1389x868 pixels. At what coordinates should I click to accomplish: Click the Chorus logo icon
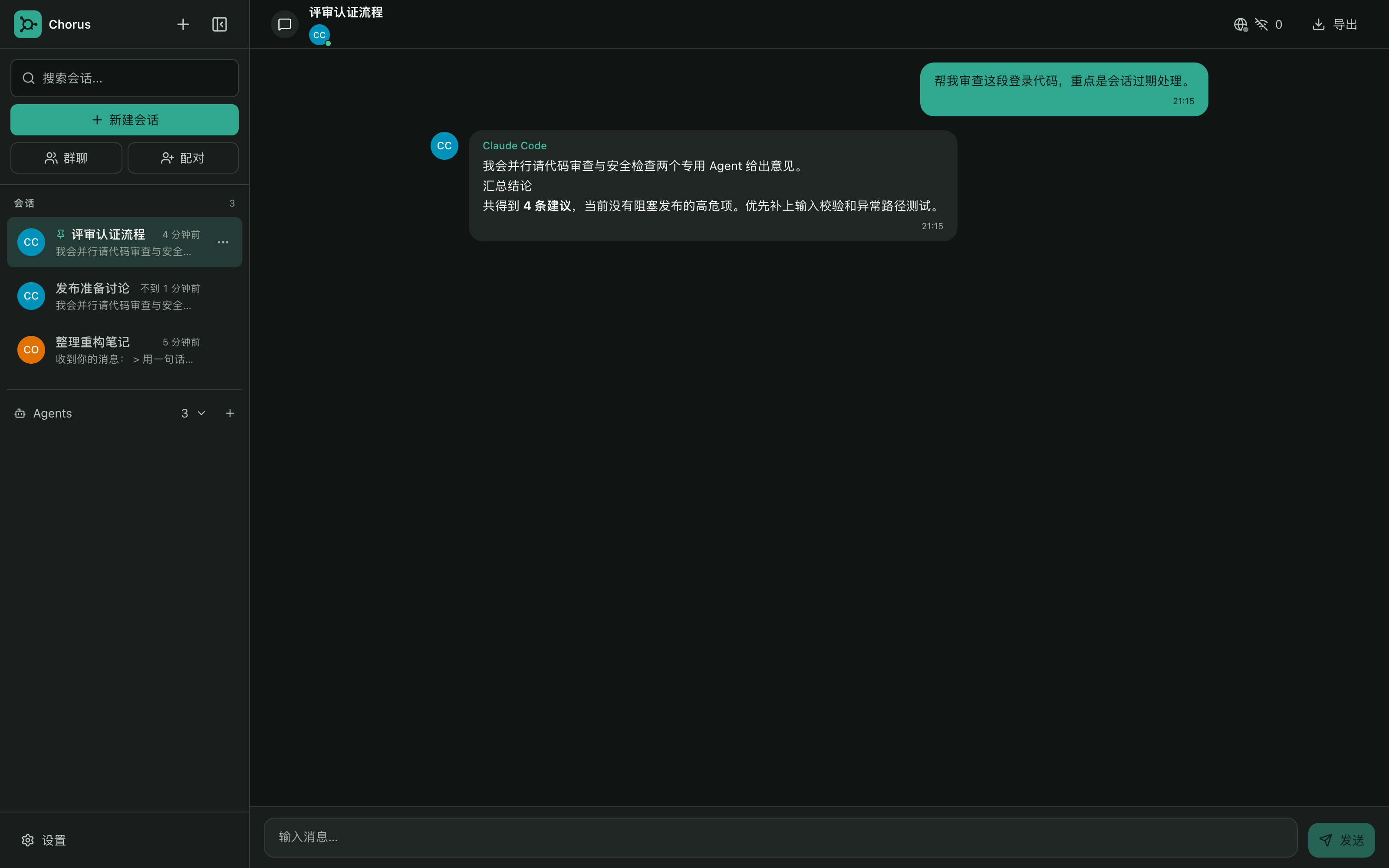pos(27,24)
